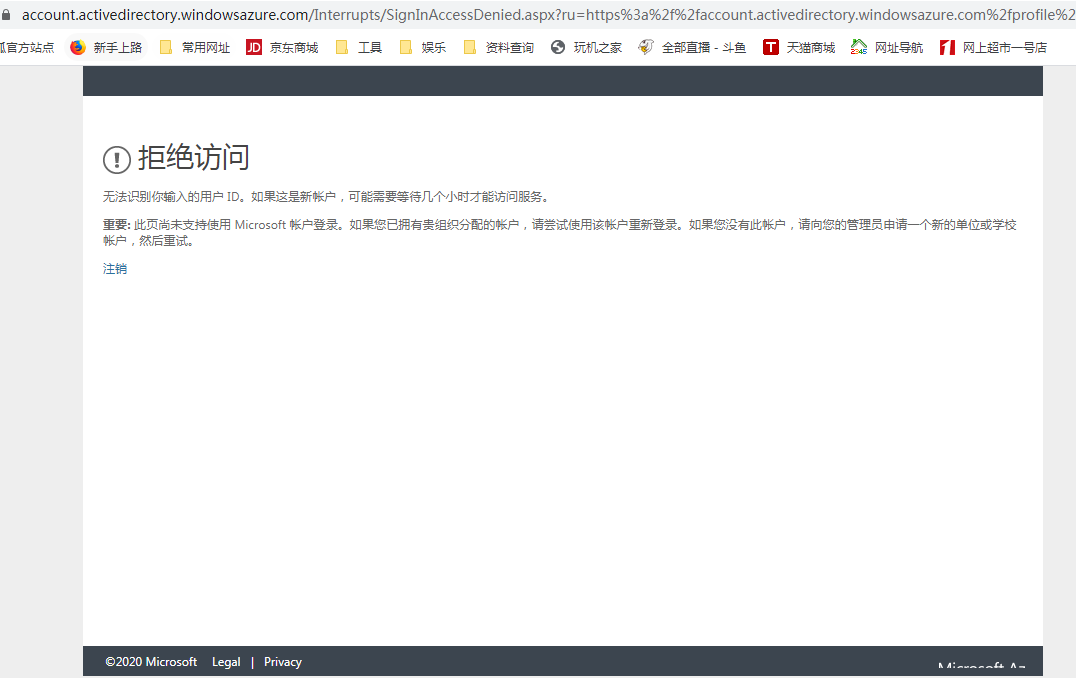Click the exclamation warning icon
Viewport: 1076px width, 678px height.
[x=117, y=159]
